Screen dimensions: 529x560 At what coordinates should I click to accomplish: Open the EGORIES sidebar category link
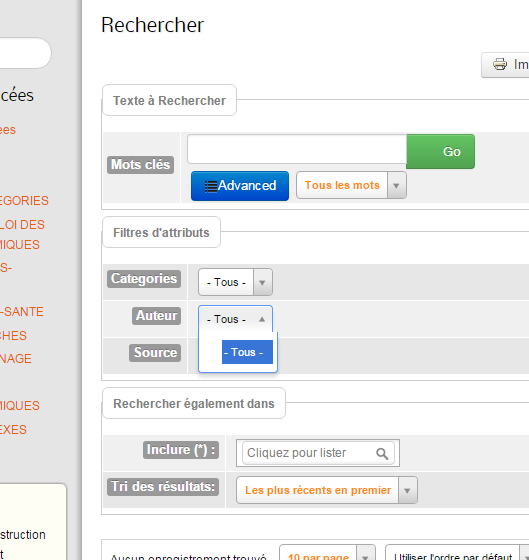click(x=24, y=201)
